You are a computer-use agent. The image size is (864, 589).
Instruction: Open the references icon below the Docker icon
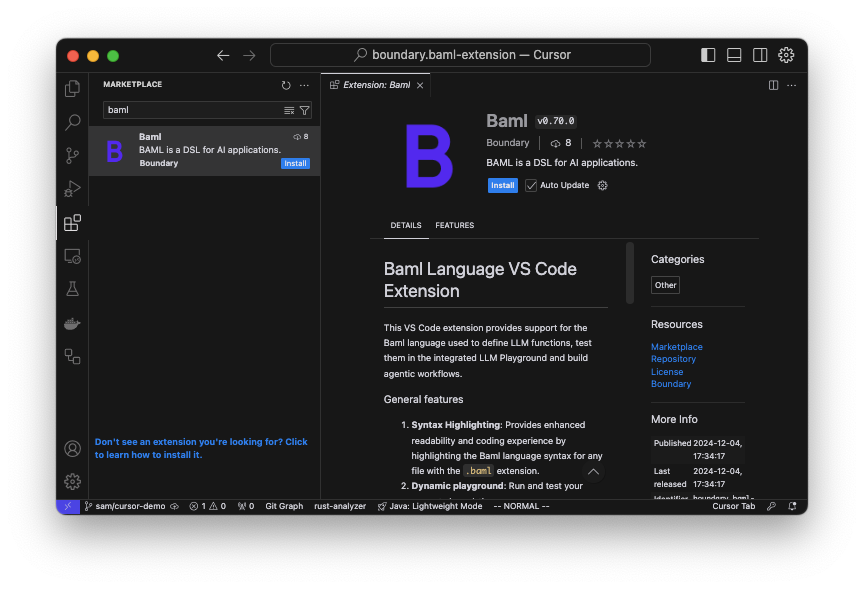tap(72, 356)
